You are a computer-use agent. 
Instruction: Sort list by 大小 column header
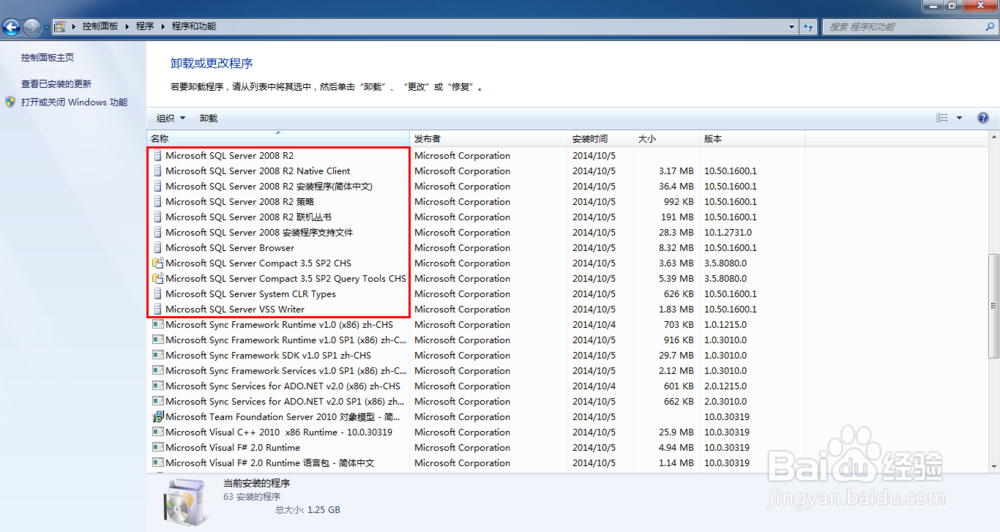click(666, 138)
